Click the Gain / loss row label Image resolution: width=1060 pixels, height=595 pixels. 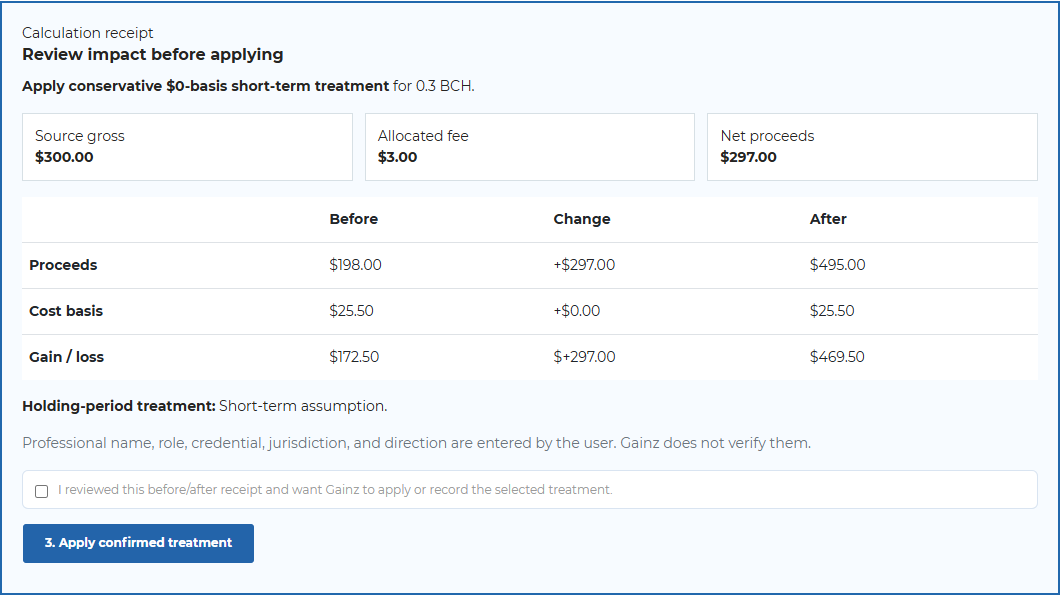[66, 357]
